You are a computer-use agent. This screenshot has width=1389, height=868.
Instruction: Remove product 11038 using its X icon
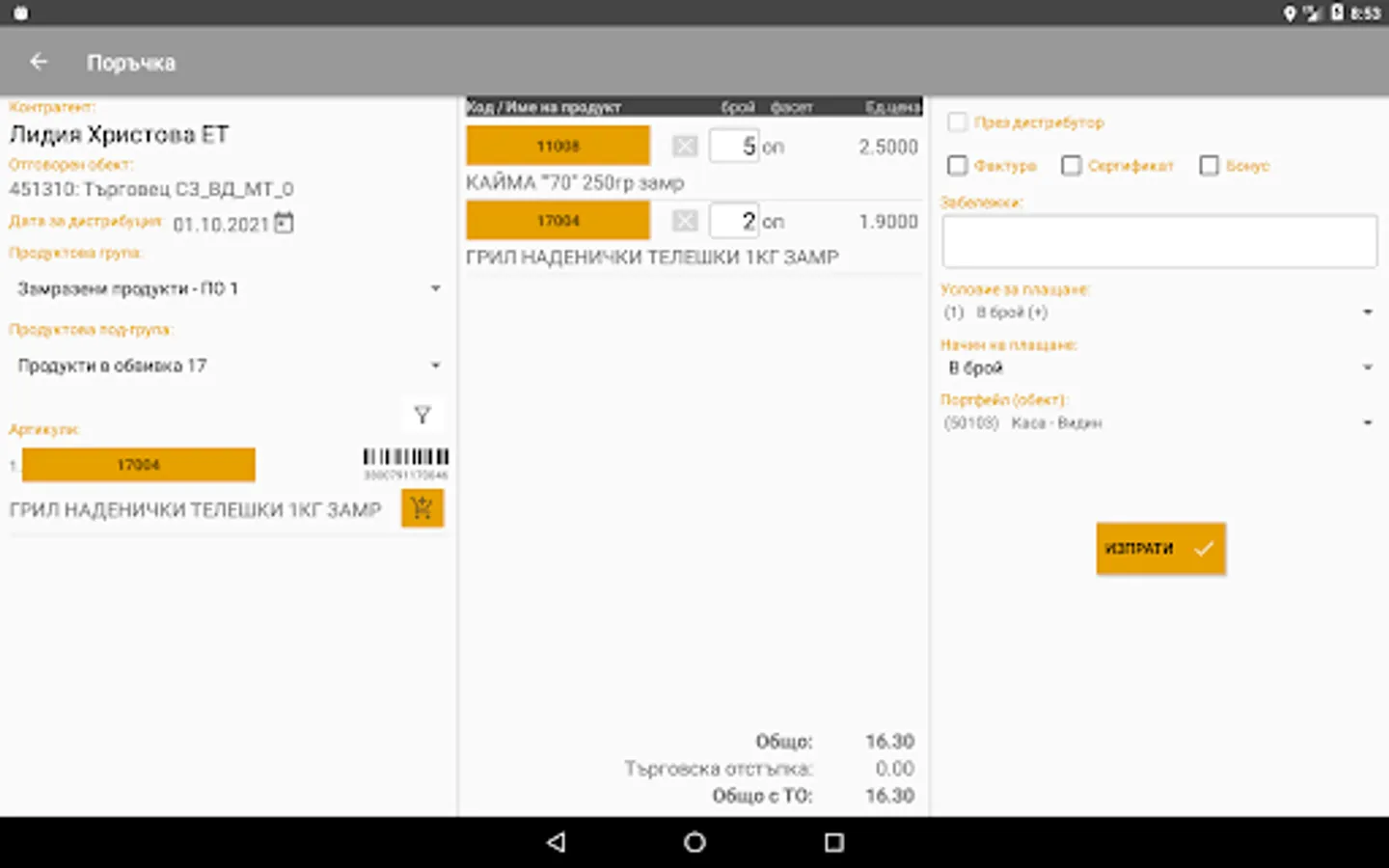[684, 146]
